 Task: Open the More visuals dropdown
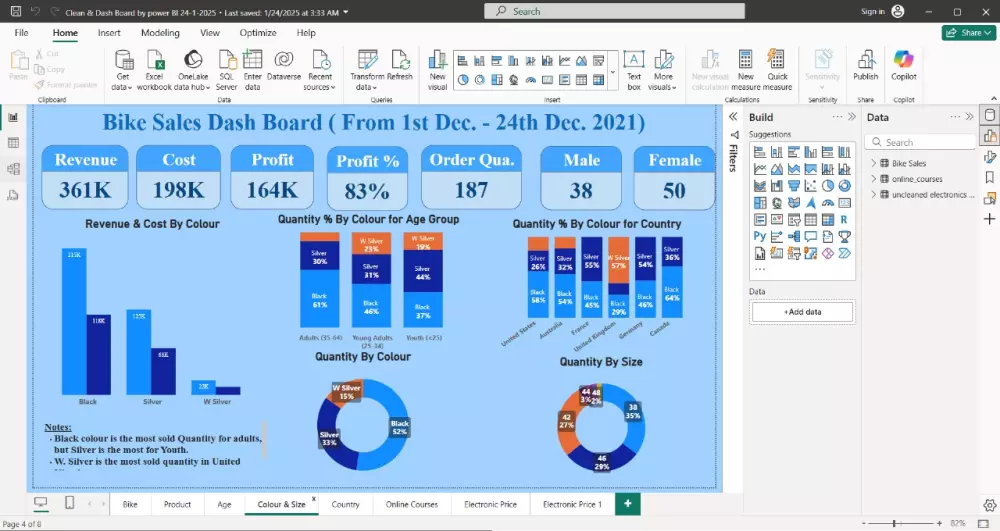point(663,70)
